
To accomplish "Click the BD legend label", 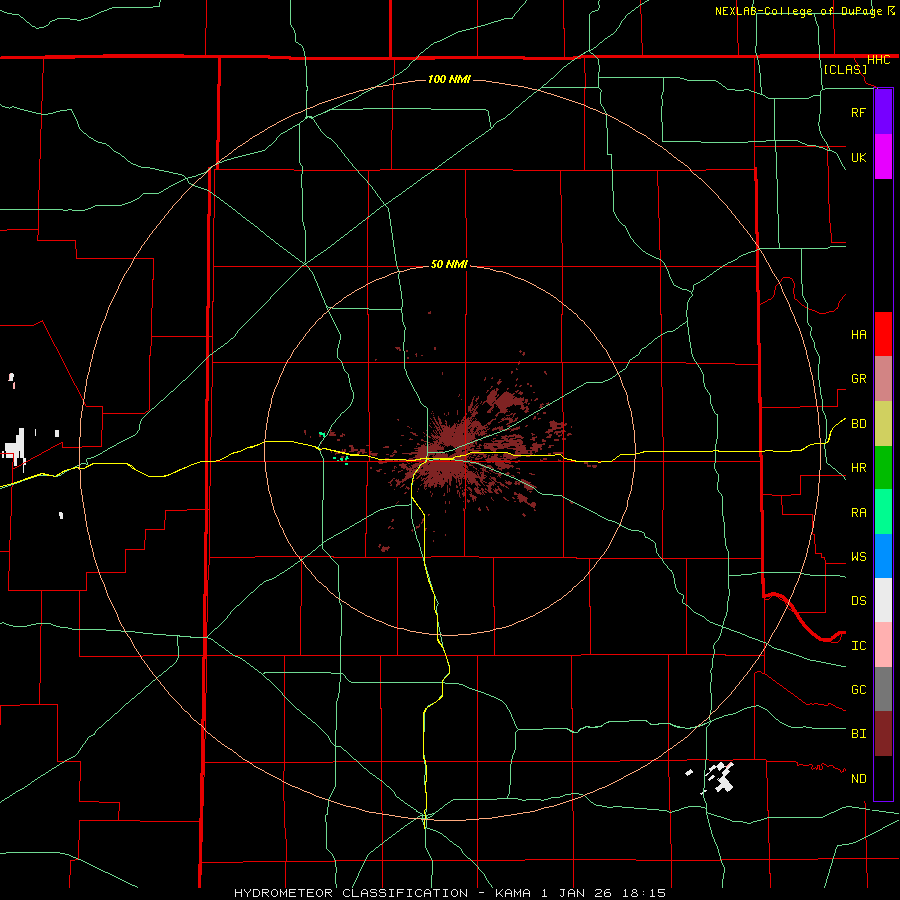I will pyautogui.click(x=858, y=424).
